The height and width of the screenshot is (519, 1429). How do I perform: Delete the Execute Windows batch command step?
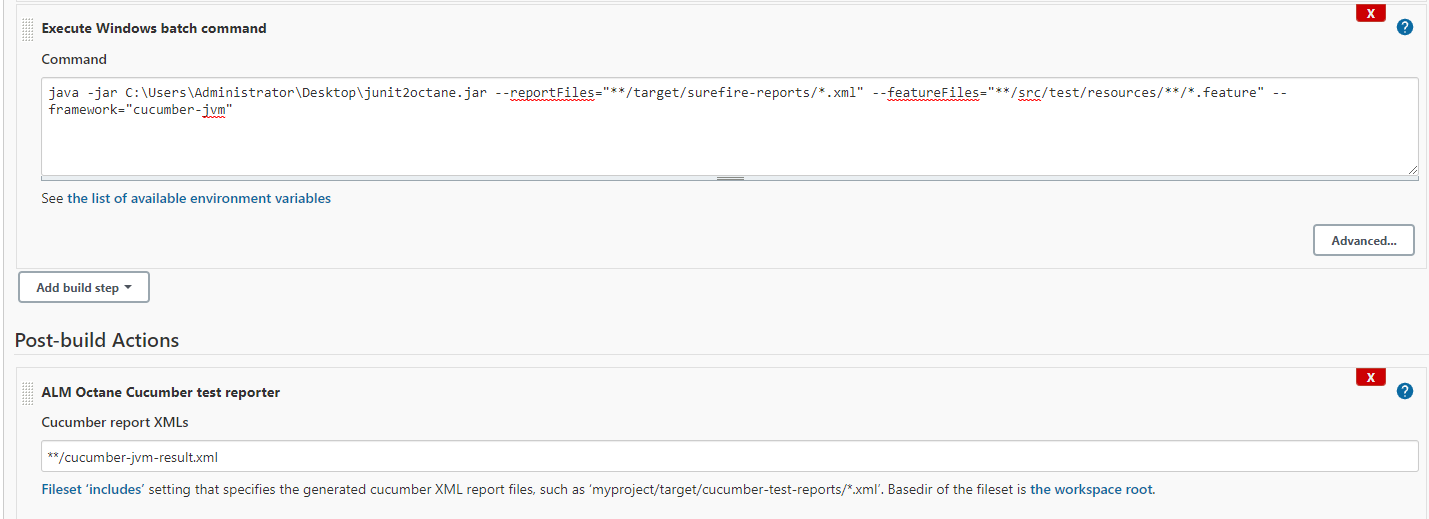tap(1370, 13)
